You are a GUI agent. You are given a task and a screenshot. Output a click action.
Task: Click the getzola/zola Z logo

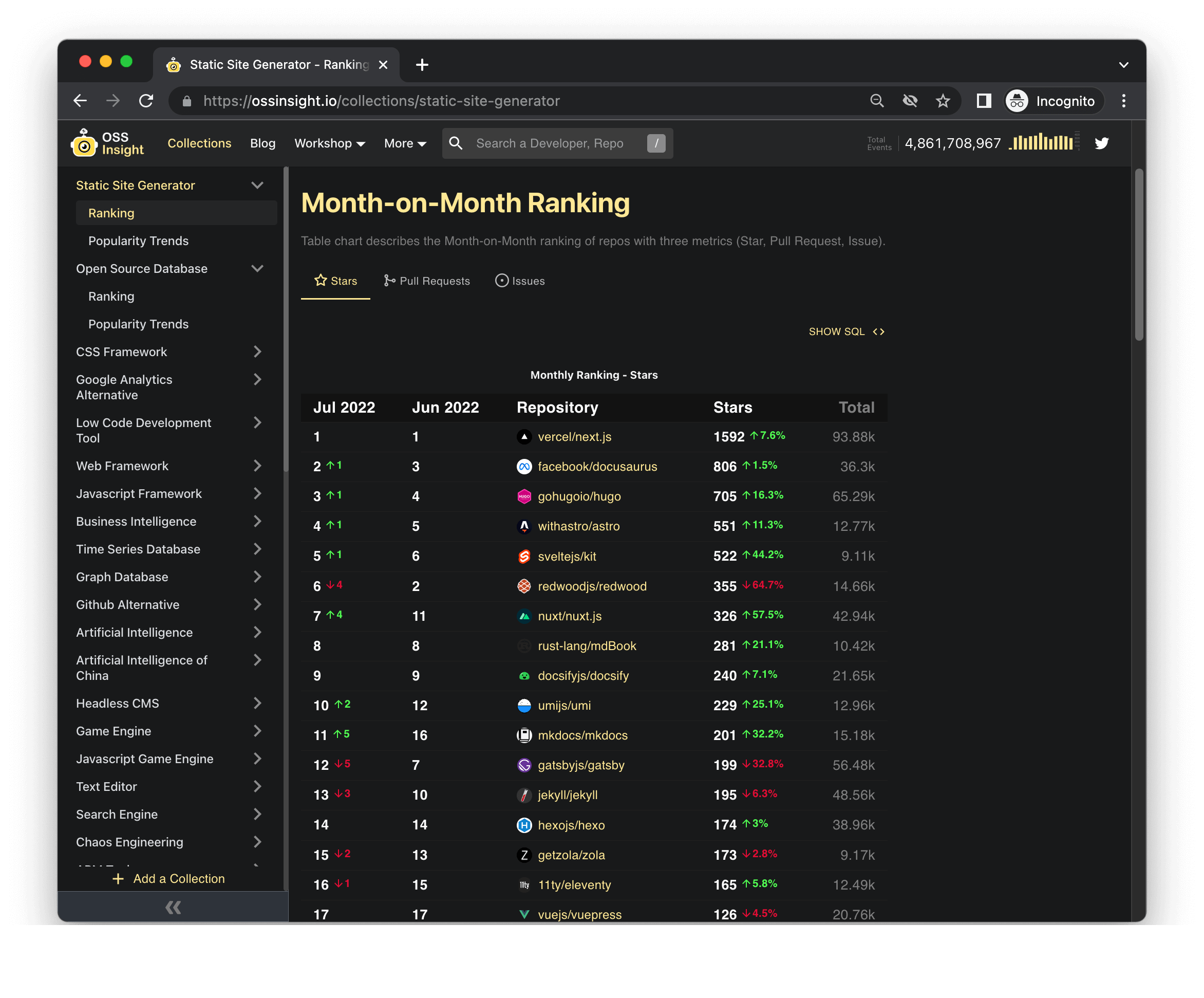click(524, 855)
